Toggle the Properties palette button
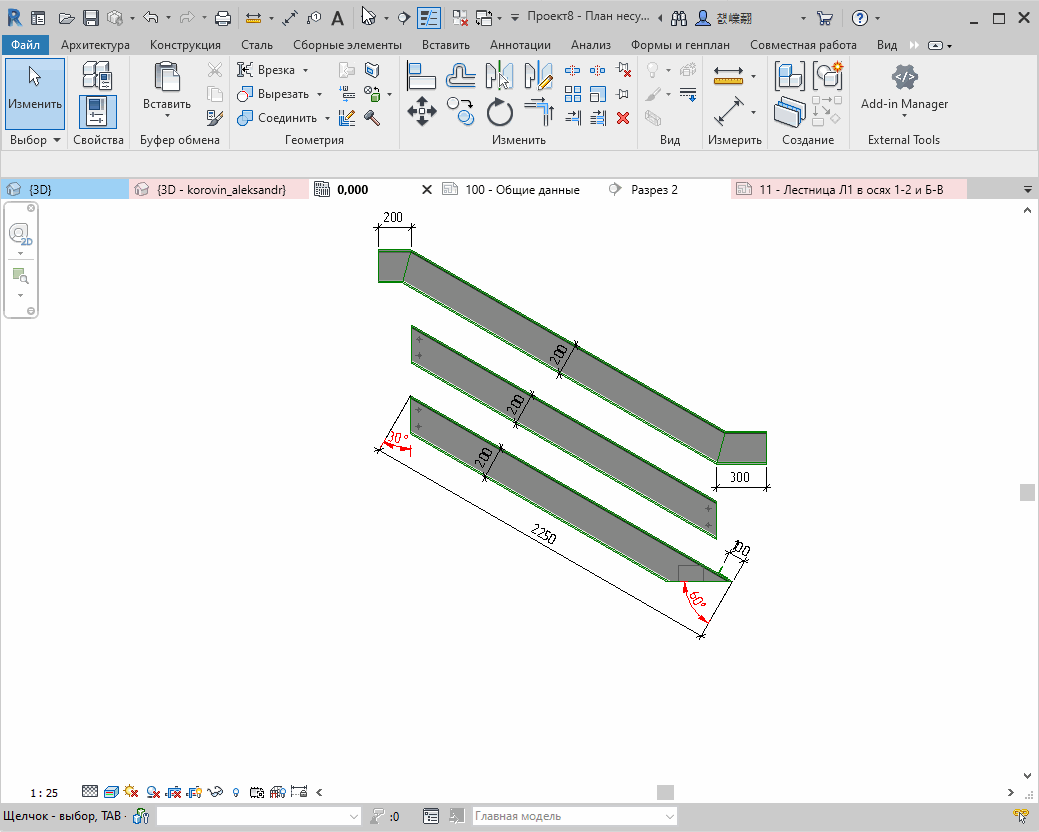1039x832 pixels. click(x=97, y=111)
